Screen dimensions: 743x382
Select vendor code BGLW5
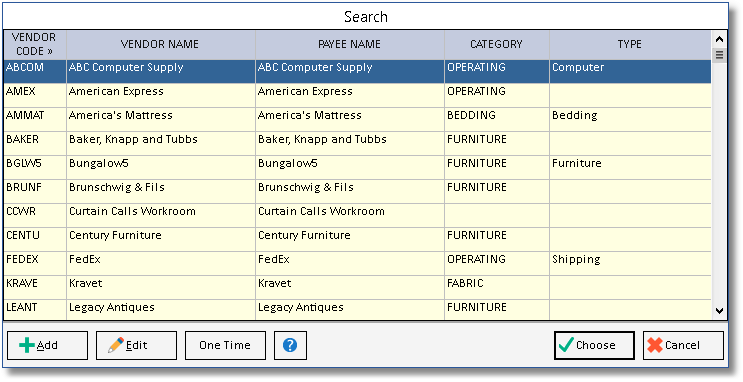coord(24,163)
